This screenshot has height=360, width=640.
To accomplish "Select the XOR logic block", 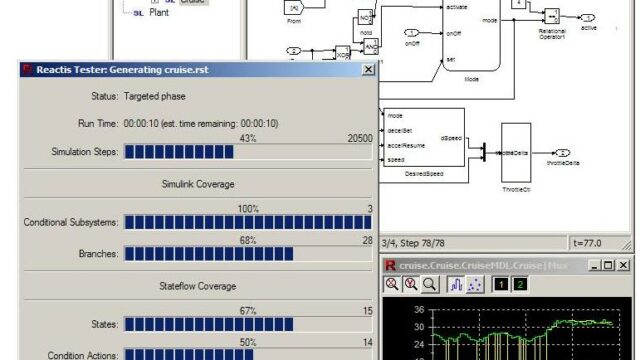I will [342, 53].
